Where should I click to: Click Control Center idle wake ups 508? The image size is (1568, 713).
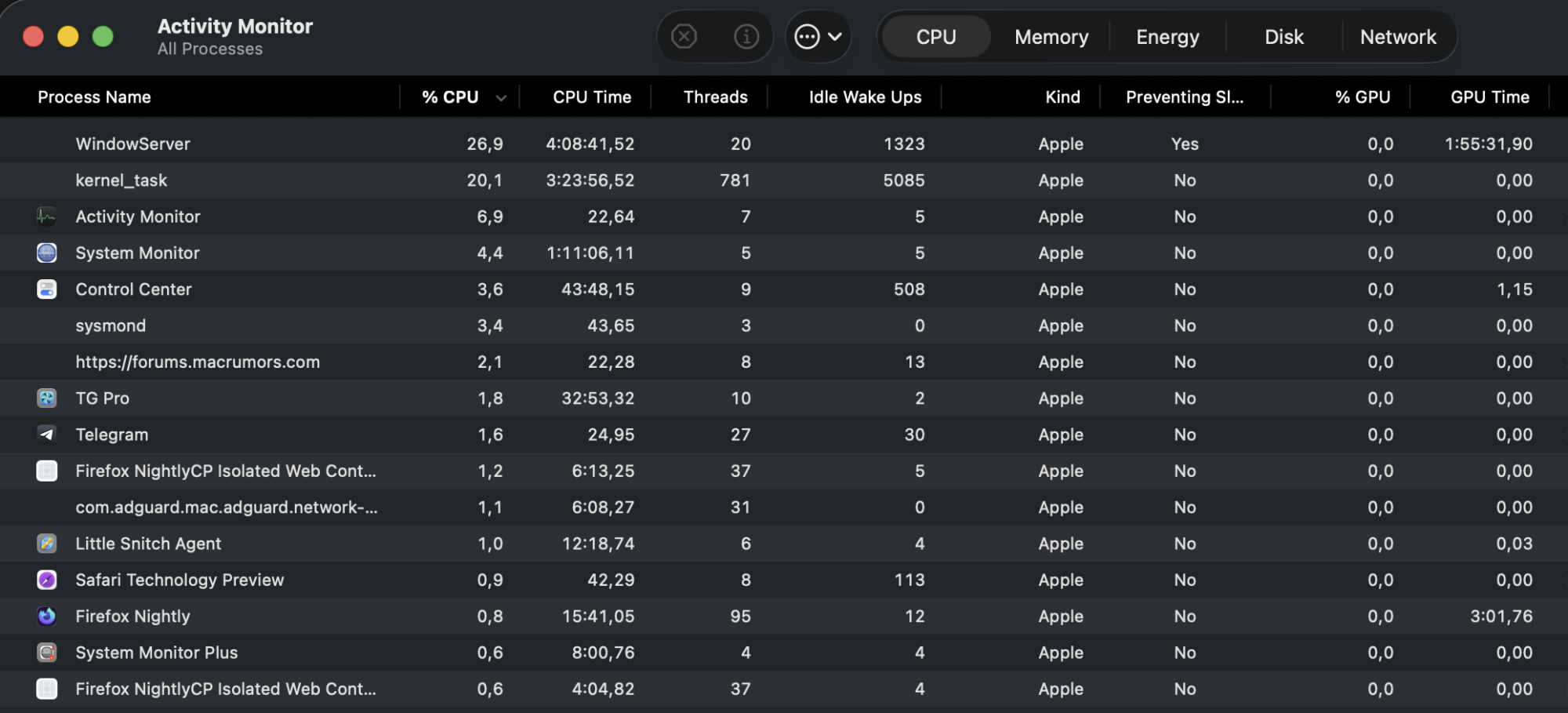click(x=909, y=289)
